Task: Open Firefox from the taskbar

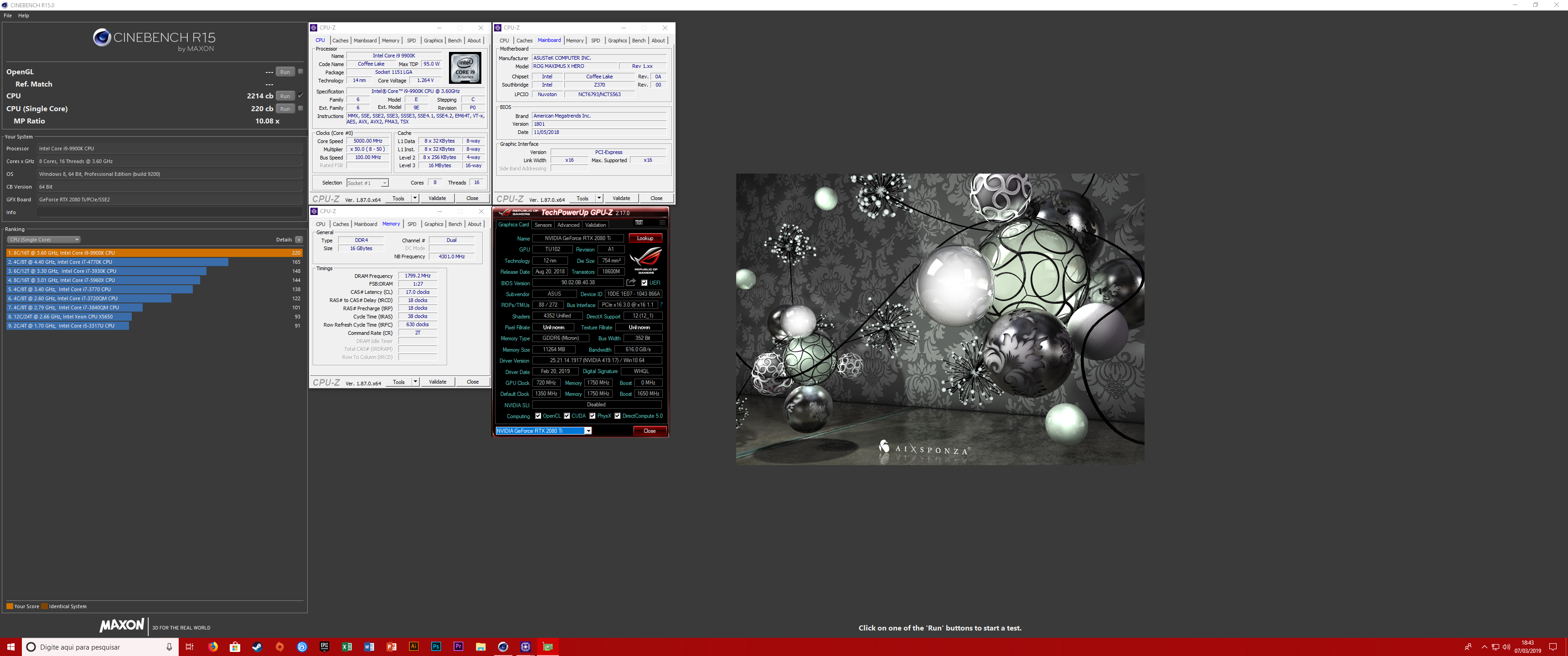Action: tap(212, 646)
